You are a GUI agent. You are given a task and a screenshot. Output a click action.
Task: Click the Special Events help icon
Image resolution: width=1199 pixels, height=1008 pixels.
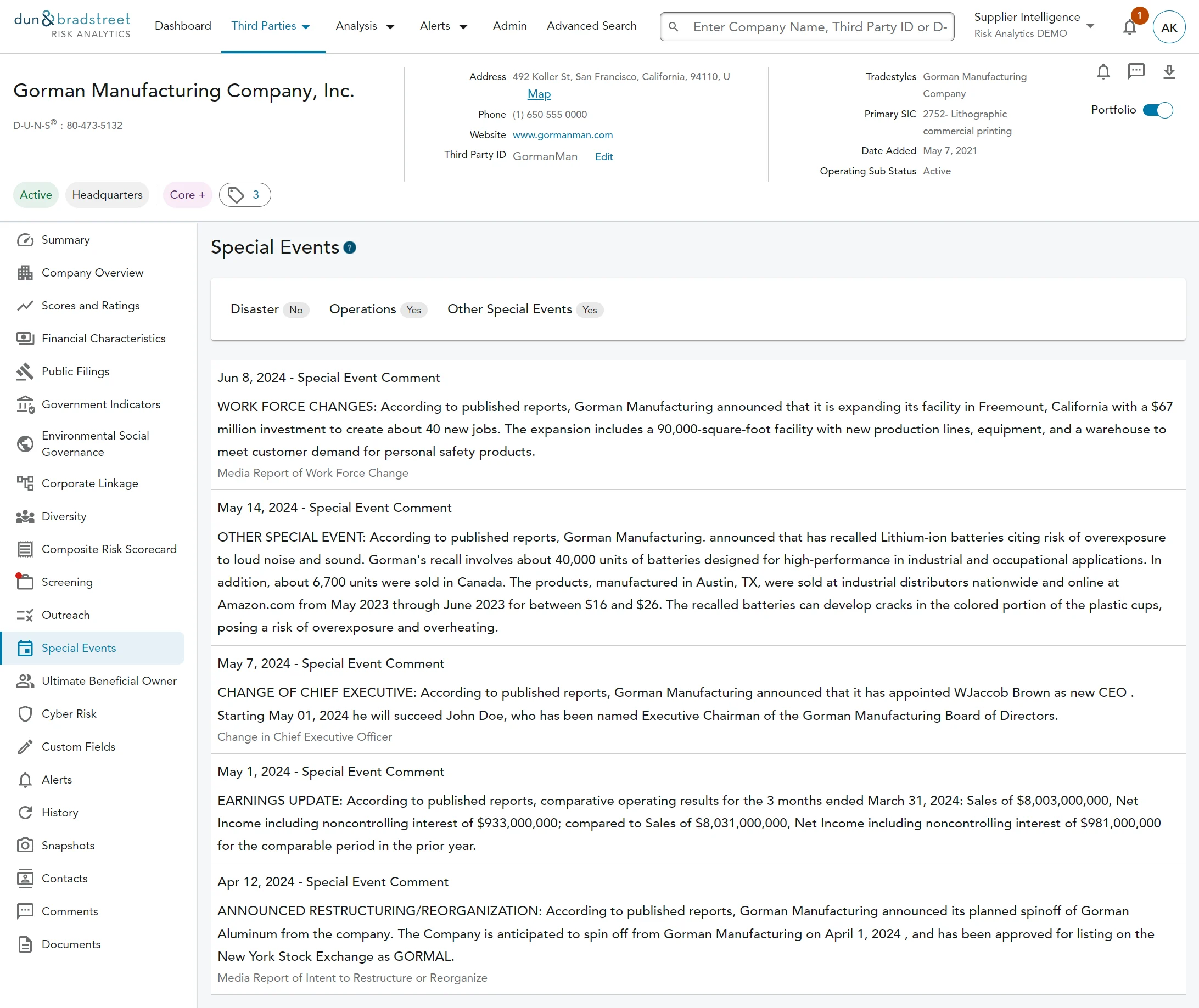[350, 247]
